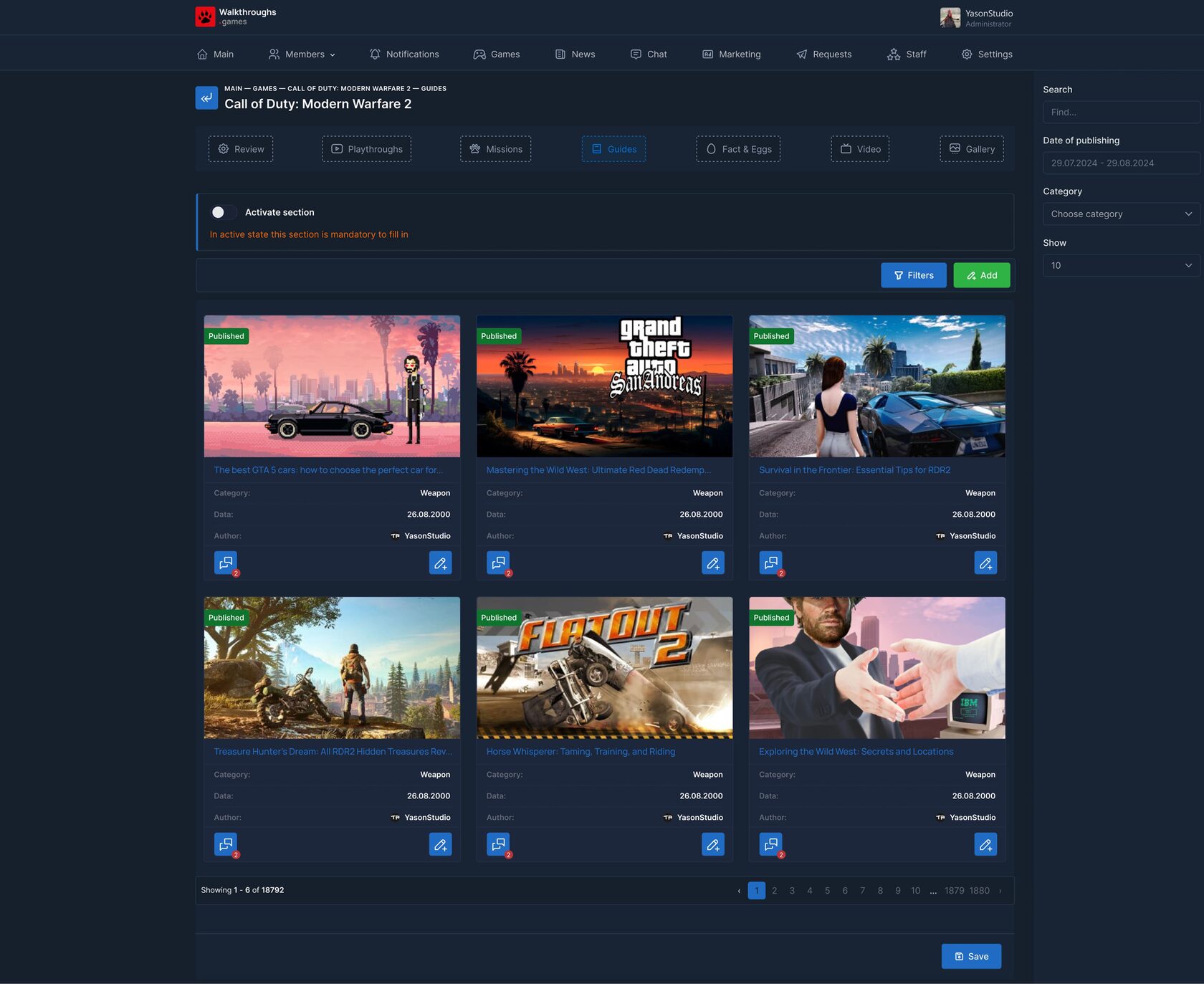Viewport: 1204px width, 984px height.
Task: Click the Filters button
Action: 914,275
